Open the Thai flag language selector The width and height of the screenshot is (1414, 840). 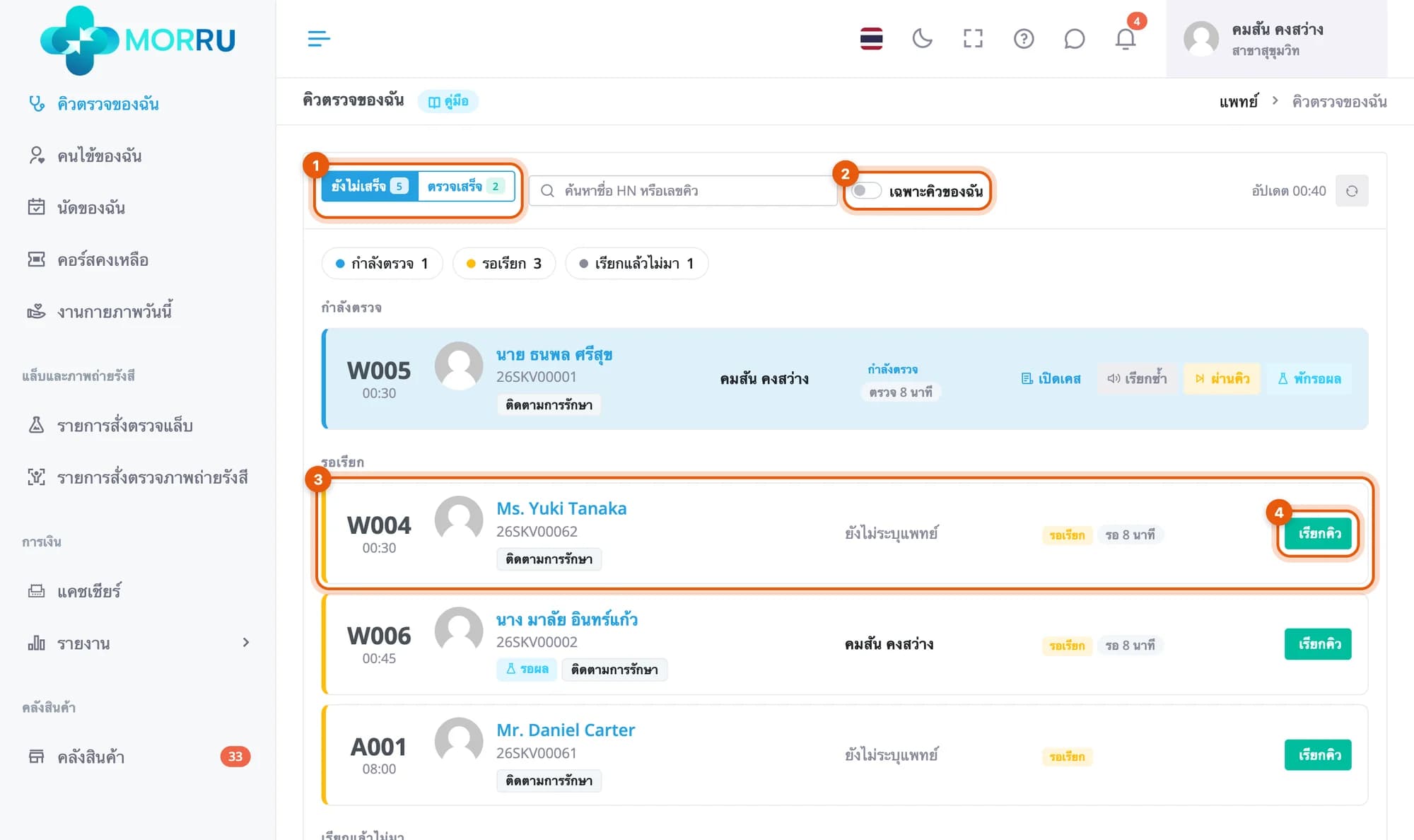(x=871, y=38)
